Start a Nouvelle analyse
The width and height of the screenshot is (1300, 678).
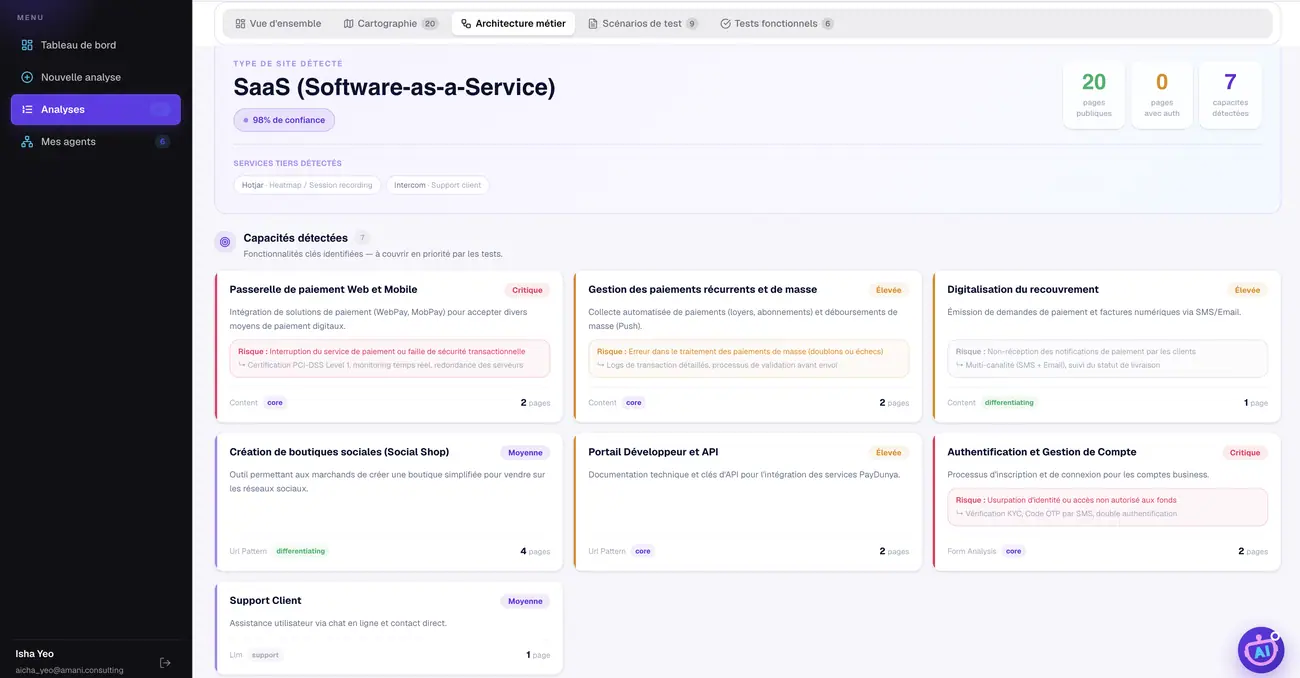96,77
